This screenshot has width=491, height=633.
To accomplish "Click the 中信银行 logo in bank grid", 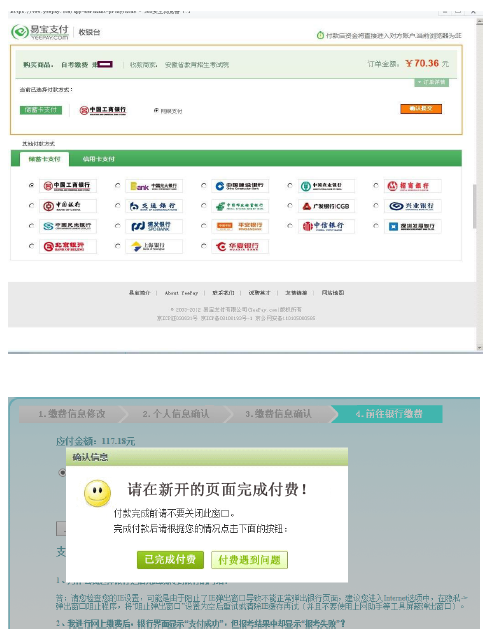I will point(326,226).
